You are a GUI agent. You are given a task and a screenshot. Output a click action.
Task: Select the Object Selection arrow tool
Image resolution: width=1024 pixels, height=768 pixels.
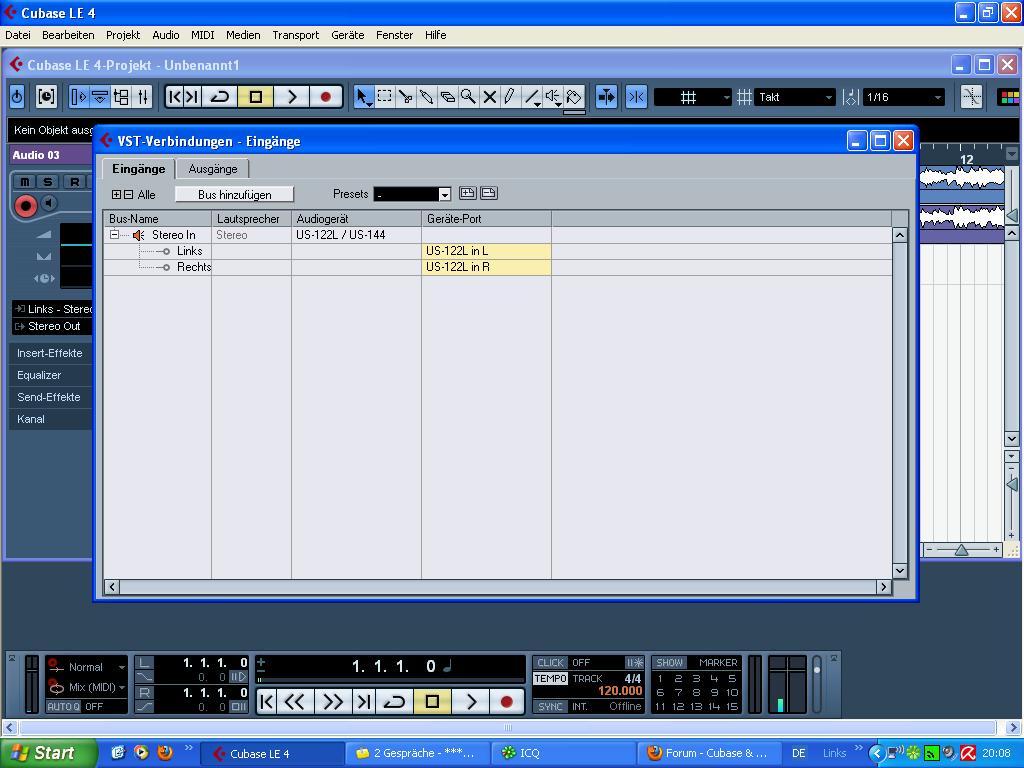coord(362,97)
